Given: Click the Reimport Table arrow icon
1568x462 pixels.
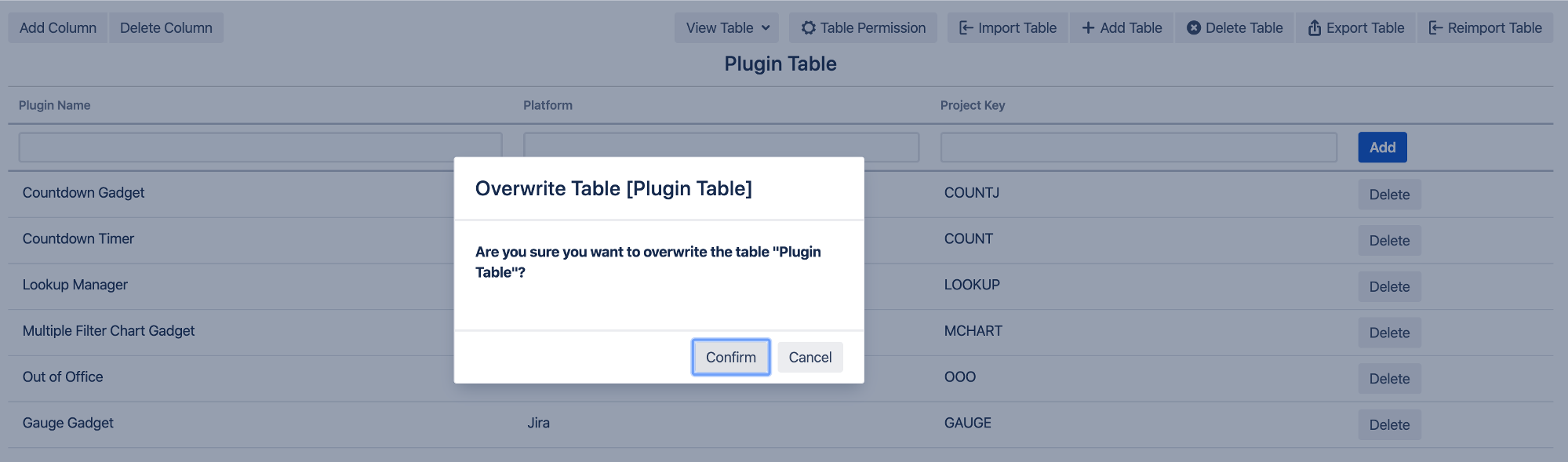Looking at the screenshot, I should coord(1435,28).
